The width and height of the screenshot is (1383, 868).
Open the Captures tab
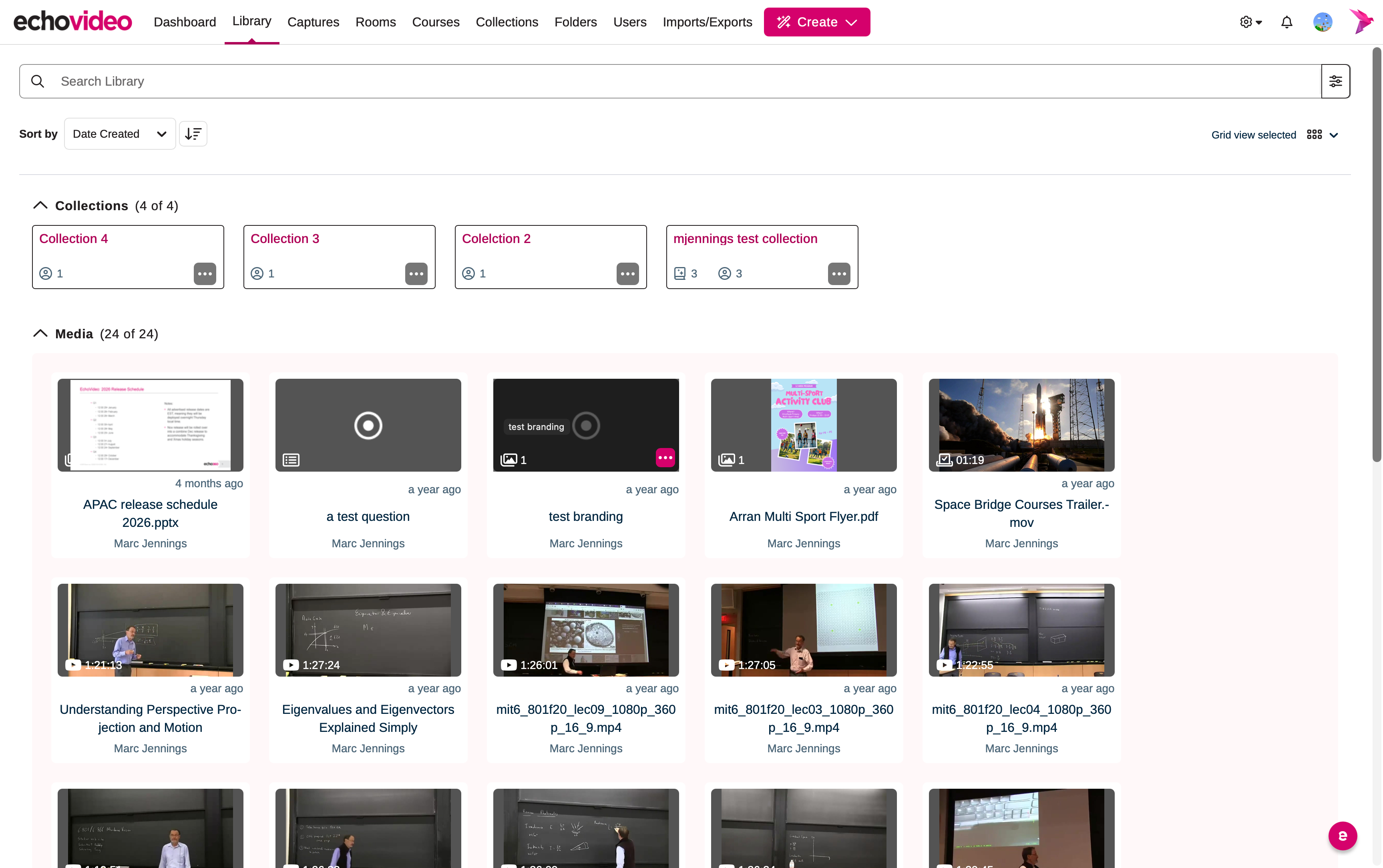point(313,22)
